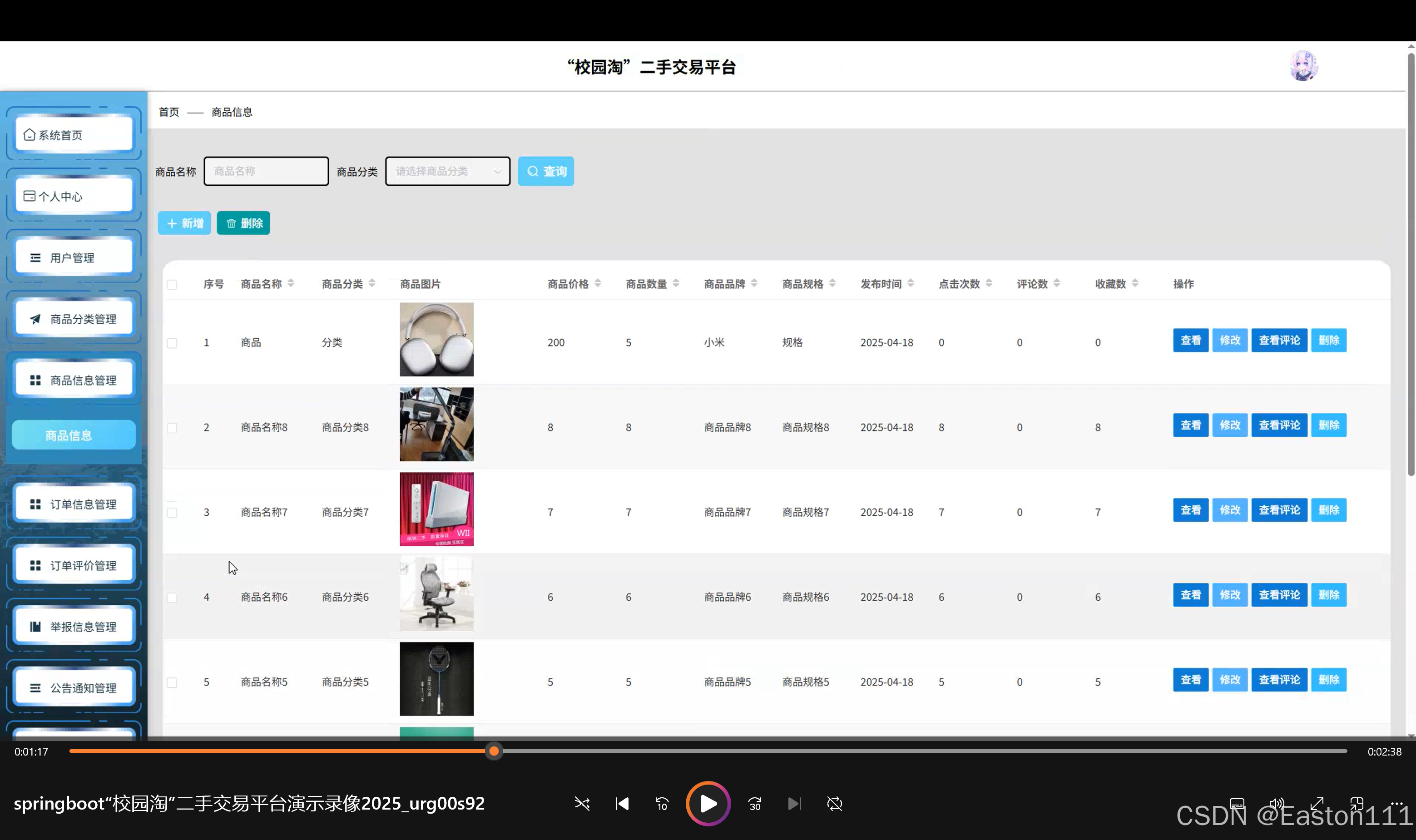Click the page vertical scrollbar on the right
This screenshot has width=1416, height=840.
(x=1411, y=264)
